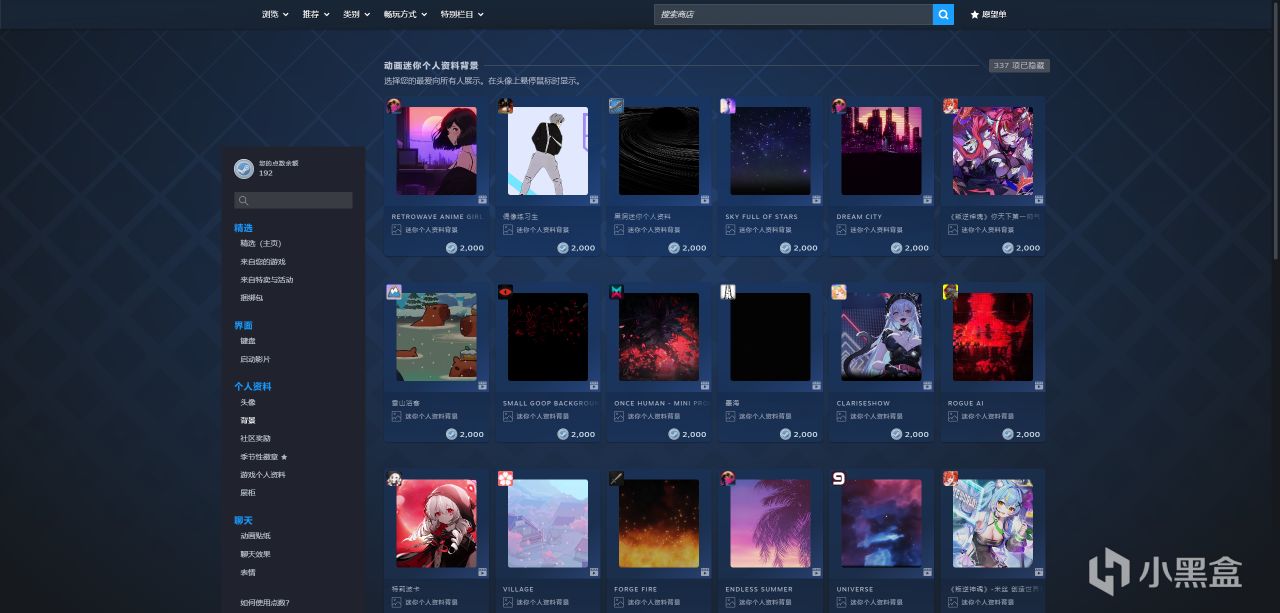The height and width of the screenshot is (613, 1280).
Task: Select 键盘 under 界面 section
Action: pyautogui.click(x=247, y=341)
